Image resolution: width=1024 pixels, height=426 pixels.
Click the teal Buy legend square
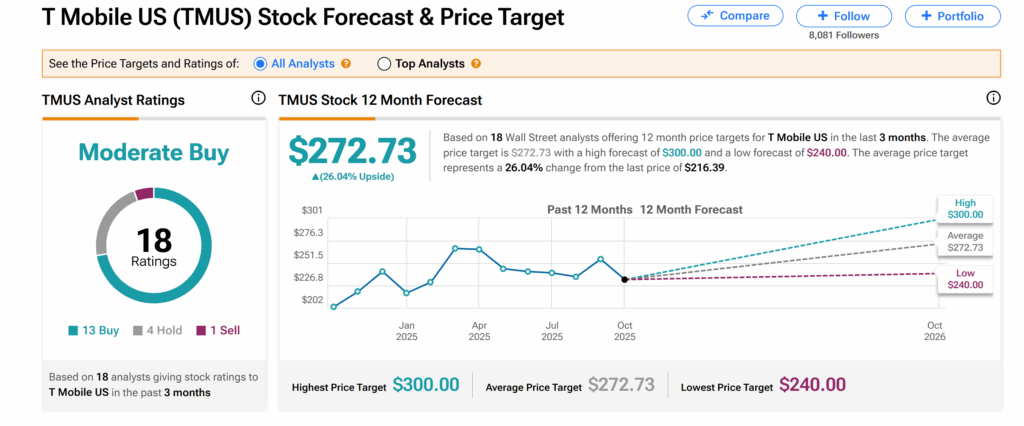point(73,330)
